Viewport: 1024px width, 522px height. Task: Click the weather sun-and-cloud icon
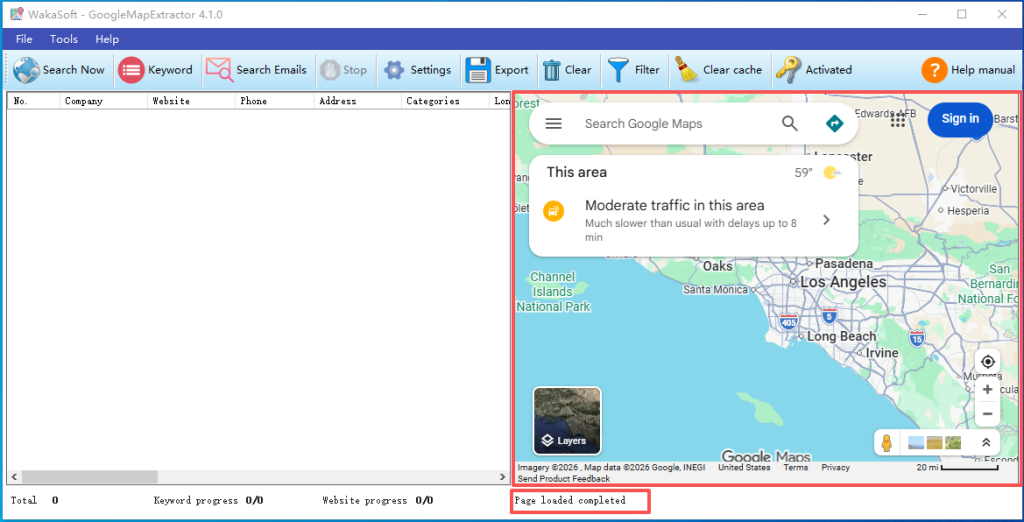(x=831, y=172)
